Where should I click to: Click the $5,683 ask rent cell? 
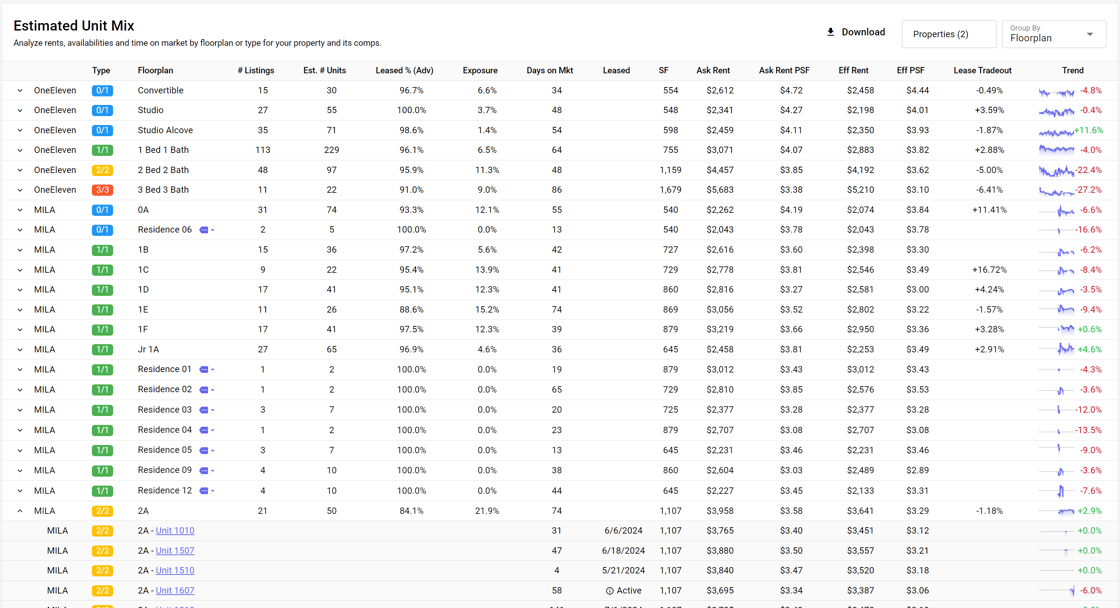(718, 190)
